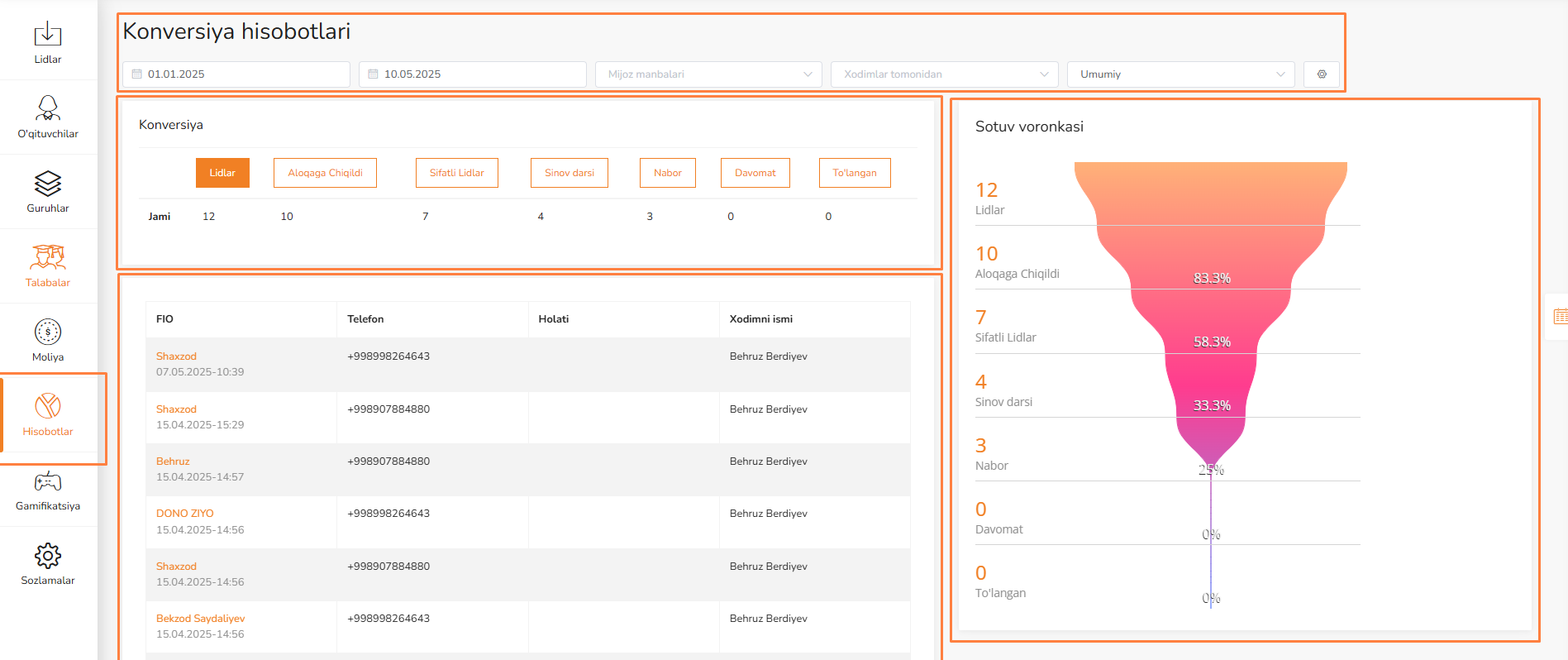The height and width of the screenshot is (660, 1568).
Task: Click the Hisobotlar reports icon
Action: click(48, 407)
